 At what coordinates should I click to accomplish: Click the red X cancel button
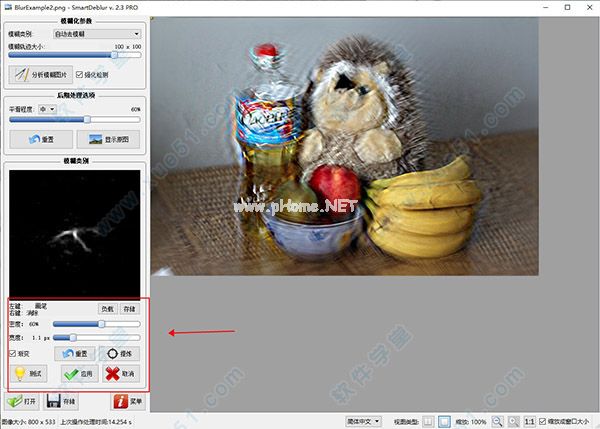[121, 374]
